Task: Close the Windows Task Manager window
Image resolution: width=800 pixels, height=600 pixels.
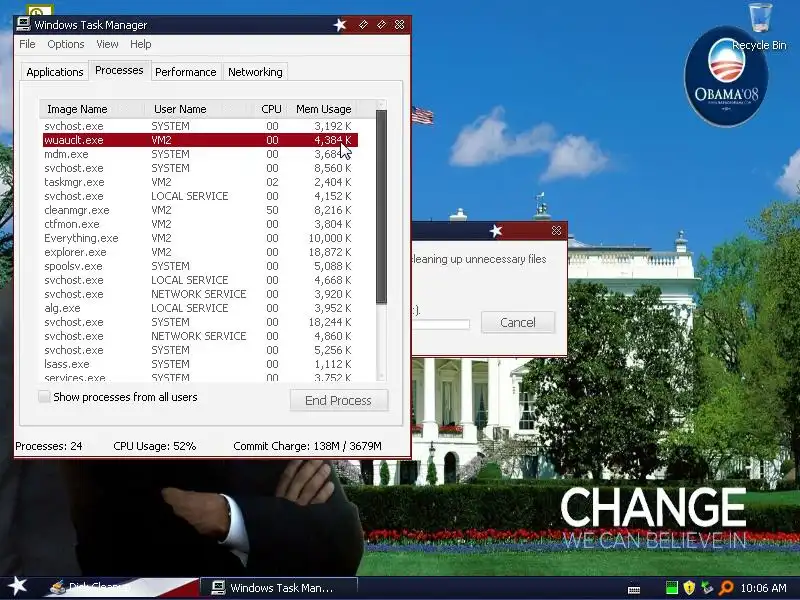Action: [399, 24]
